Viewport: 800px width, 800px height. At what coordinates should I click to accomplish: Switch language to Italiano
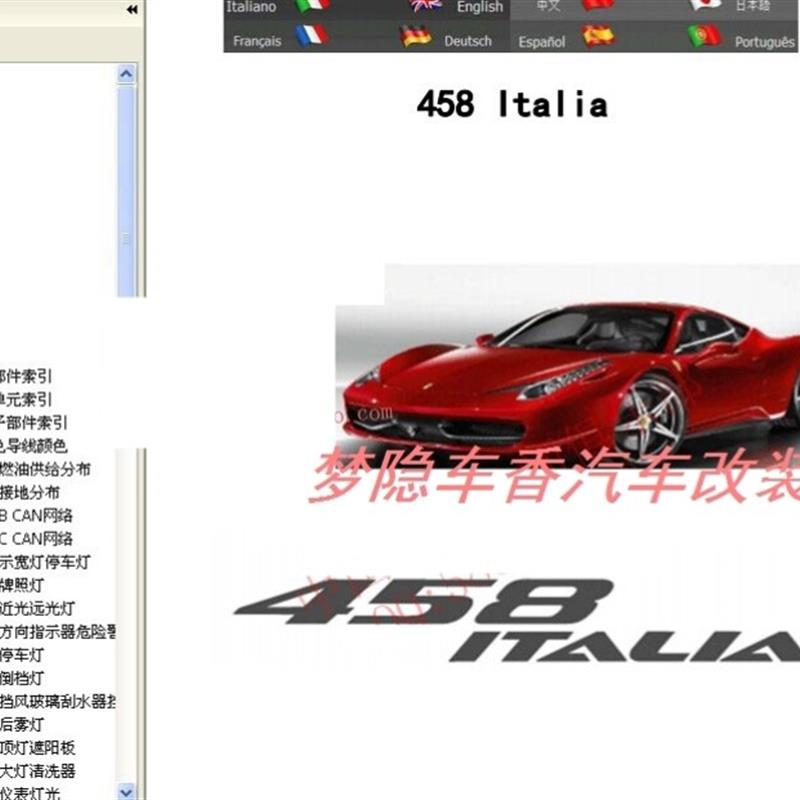click(x=252, y=7)
